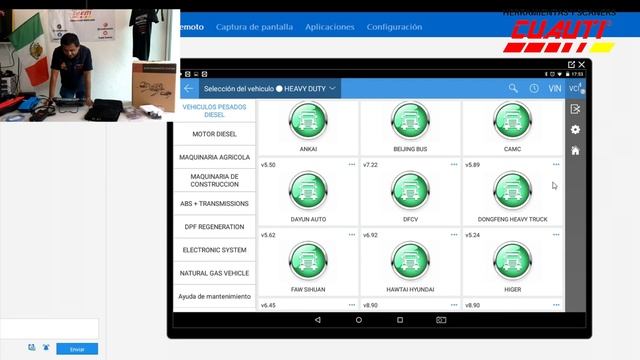Select VEHICULOS PESADOS DIESEL category
The width and height of the screenshot is (640, 360).
pos(214,111)
